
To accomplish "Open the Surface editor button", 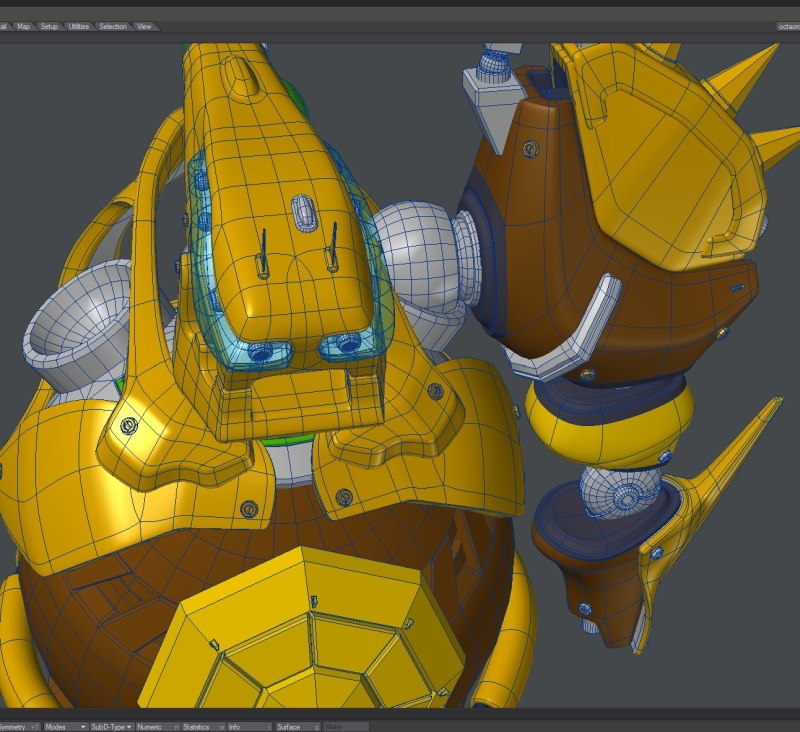I will click(x=296, y=727).
